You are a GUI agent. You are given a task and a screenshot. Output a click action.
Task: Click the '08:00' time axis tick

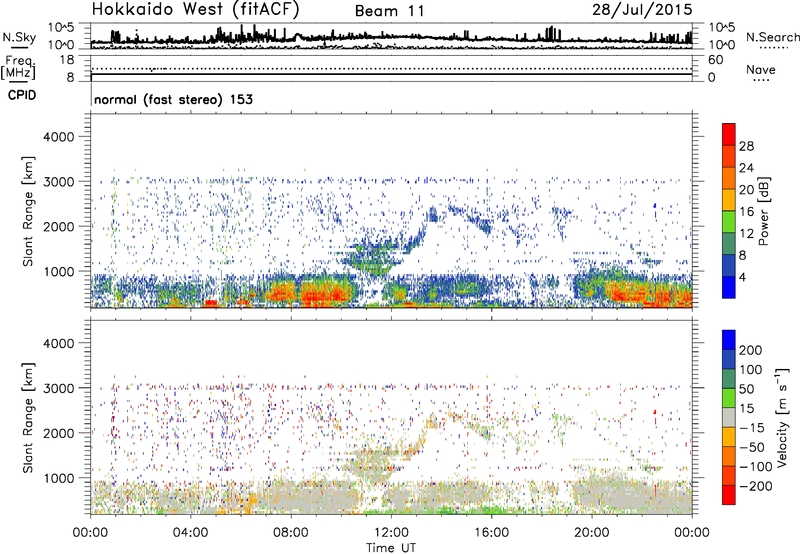coord(291,533)
